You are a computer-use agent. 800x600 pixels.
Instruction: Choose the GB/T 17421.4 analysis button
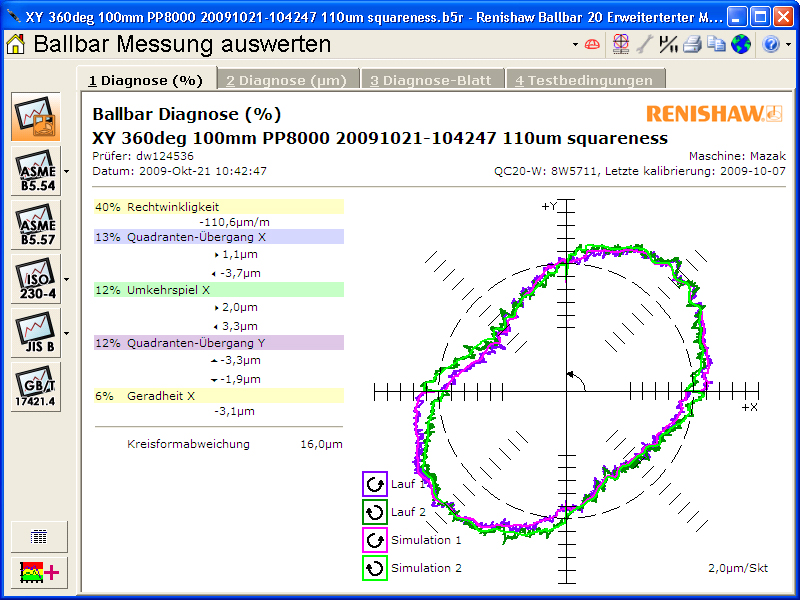click(x=36, y=387)
